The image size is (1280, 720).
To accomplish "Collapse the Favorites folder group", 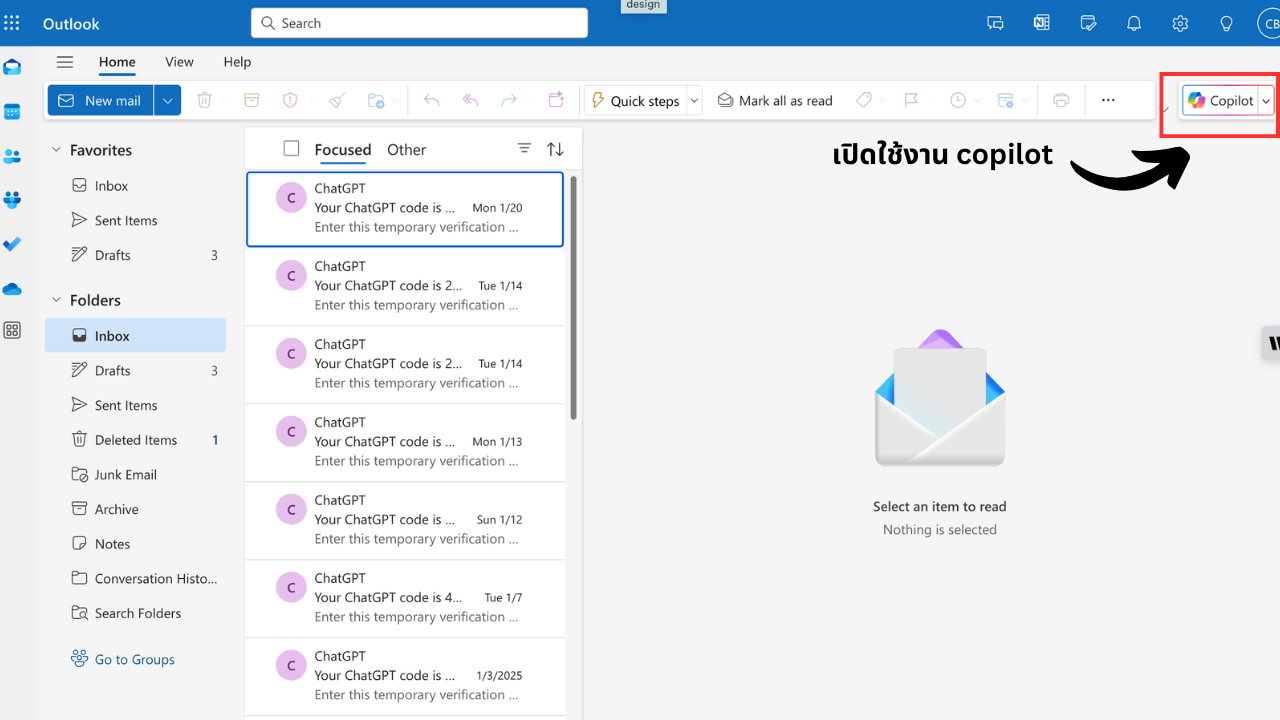I will [x=56, y=150].
